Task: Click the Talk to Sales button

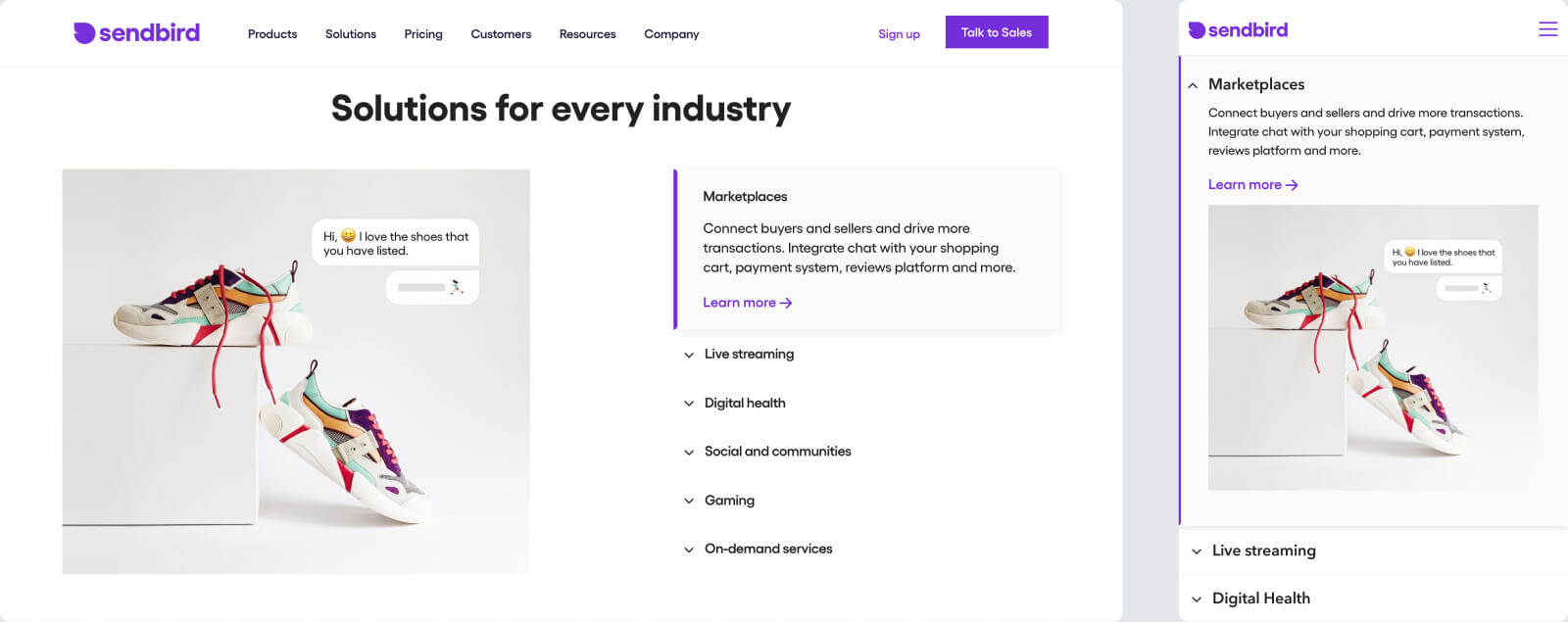Action: (997, 32)
